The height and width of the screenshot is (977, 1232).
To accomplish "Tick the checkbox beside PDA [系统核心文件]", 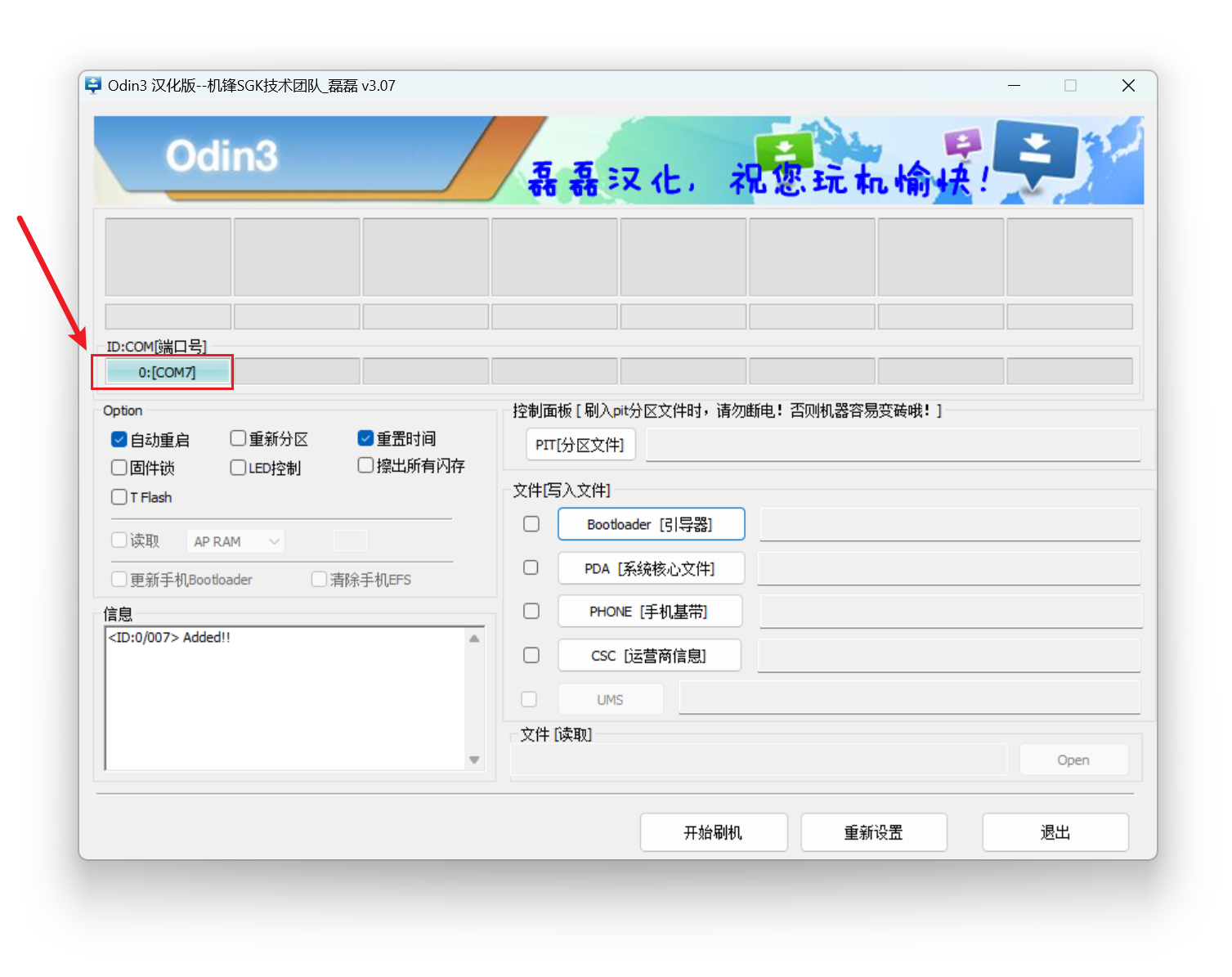I will tap(531, 567).
